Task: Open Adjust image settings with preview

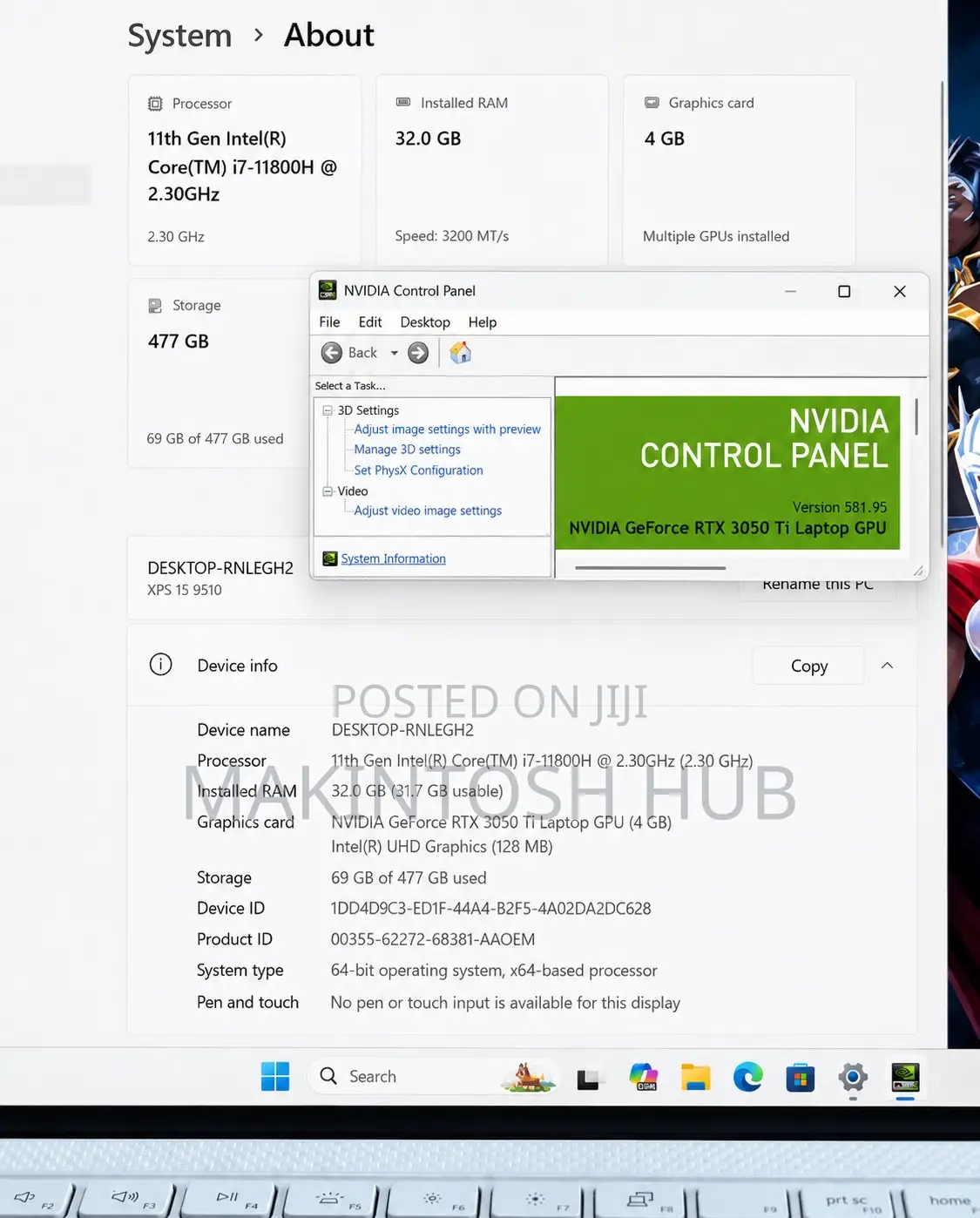Action: (x=447, y=430)
